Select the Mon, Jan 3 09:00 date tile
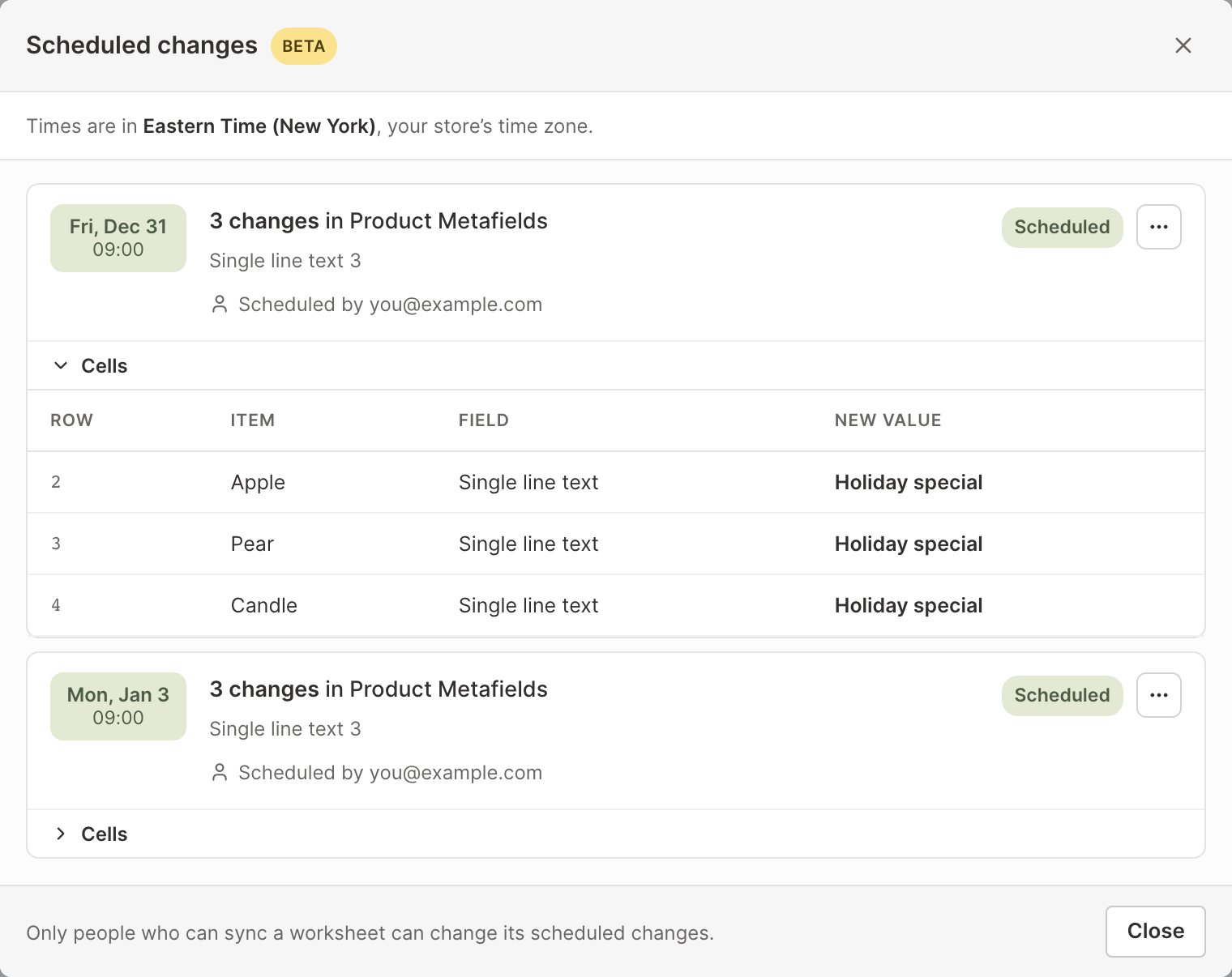 (x=118, y=706)
